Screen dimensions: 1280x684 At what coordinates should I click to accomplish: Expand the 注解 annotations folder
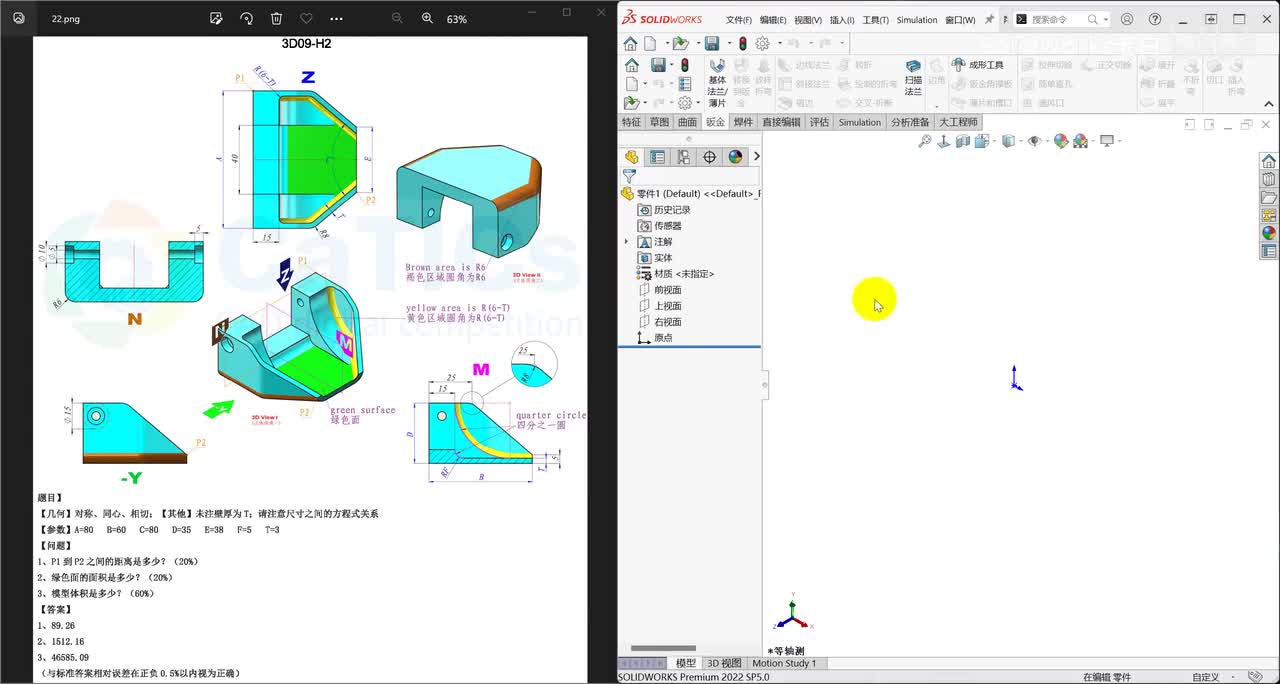(627, 242)
